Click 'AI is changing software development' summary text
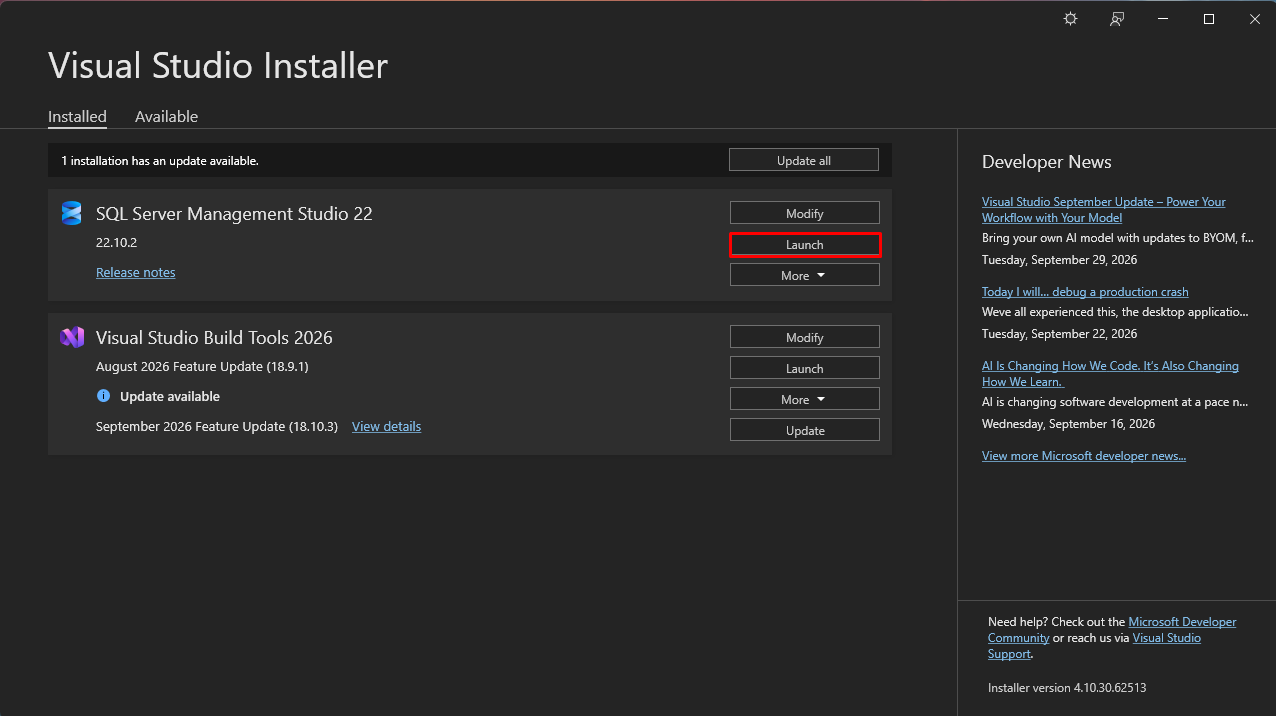This screenshot has width=1276, height=716. pos(1115,401)
